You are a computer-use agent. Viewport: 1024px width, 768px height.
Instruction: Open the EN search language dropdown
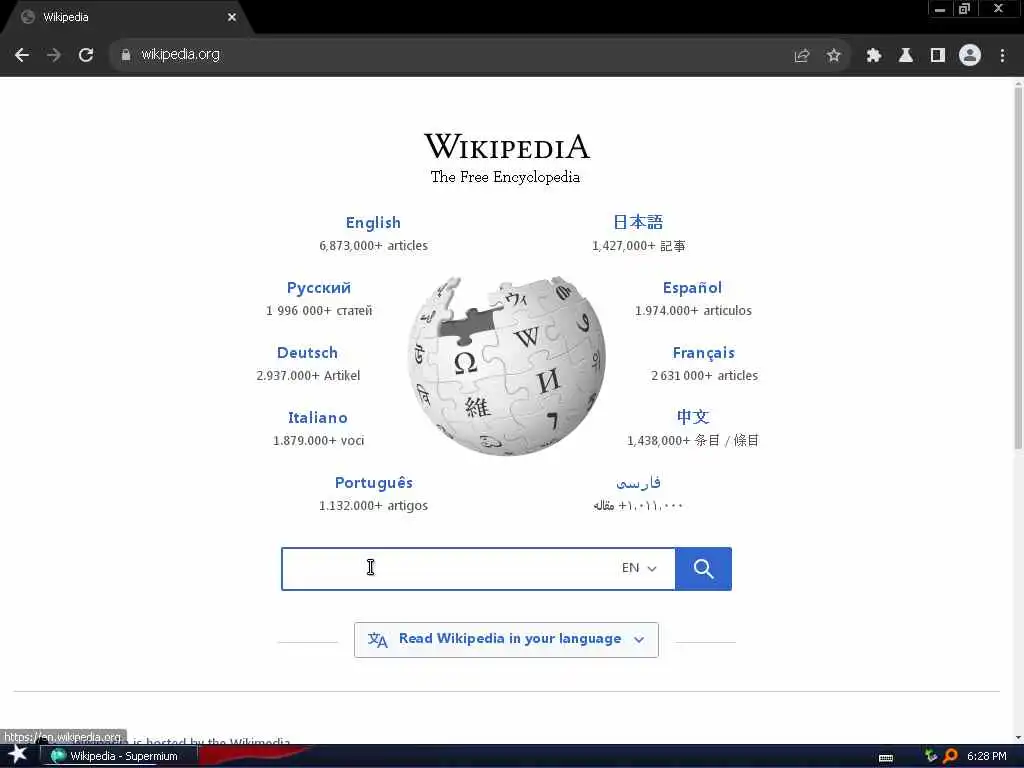(639, 568)
